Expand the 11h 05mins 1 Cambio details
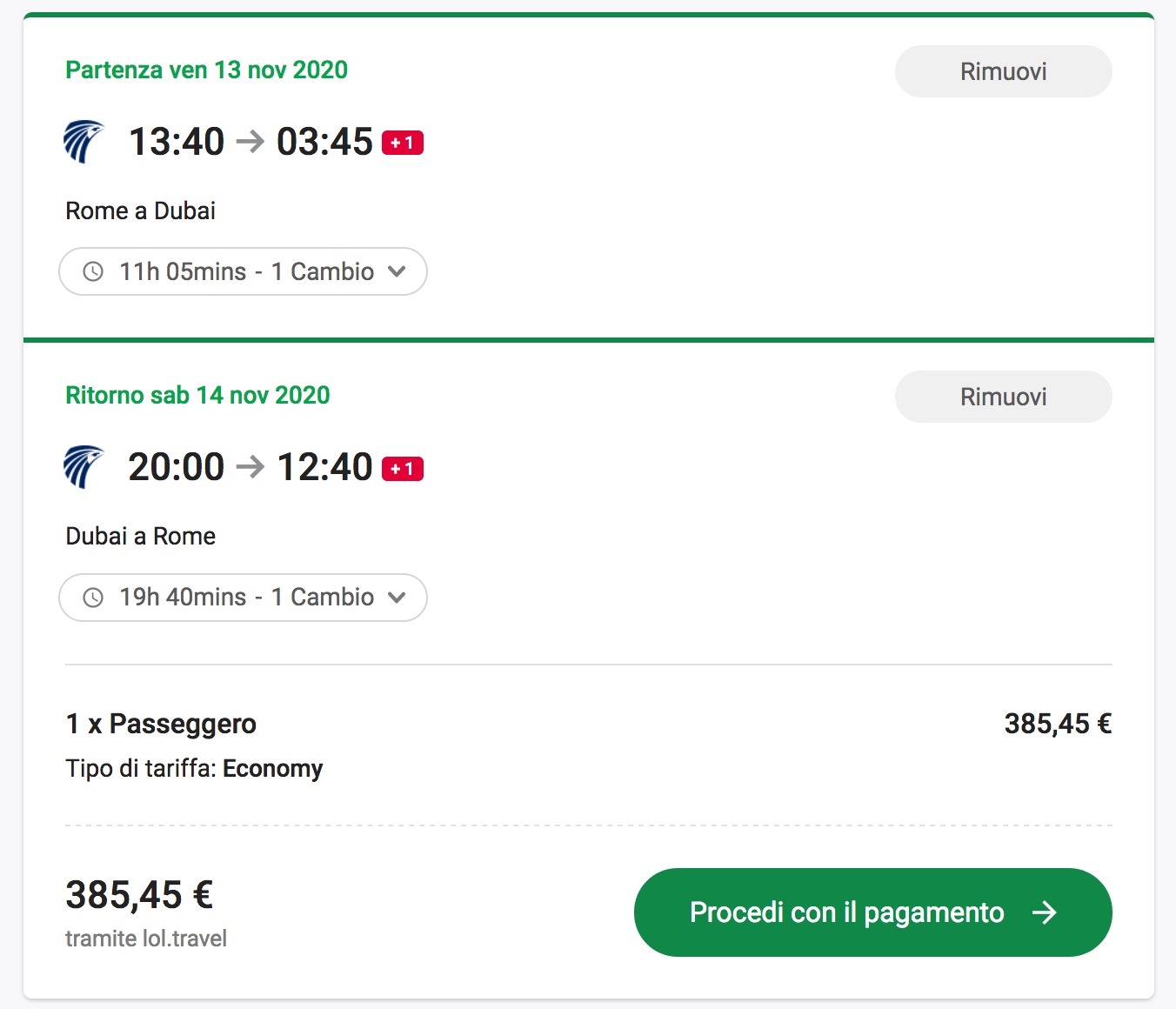1176x1009 pixels. click(x=243, y=271)
